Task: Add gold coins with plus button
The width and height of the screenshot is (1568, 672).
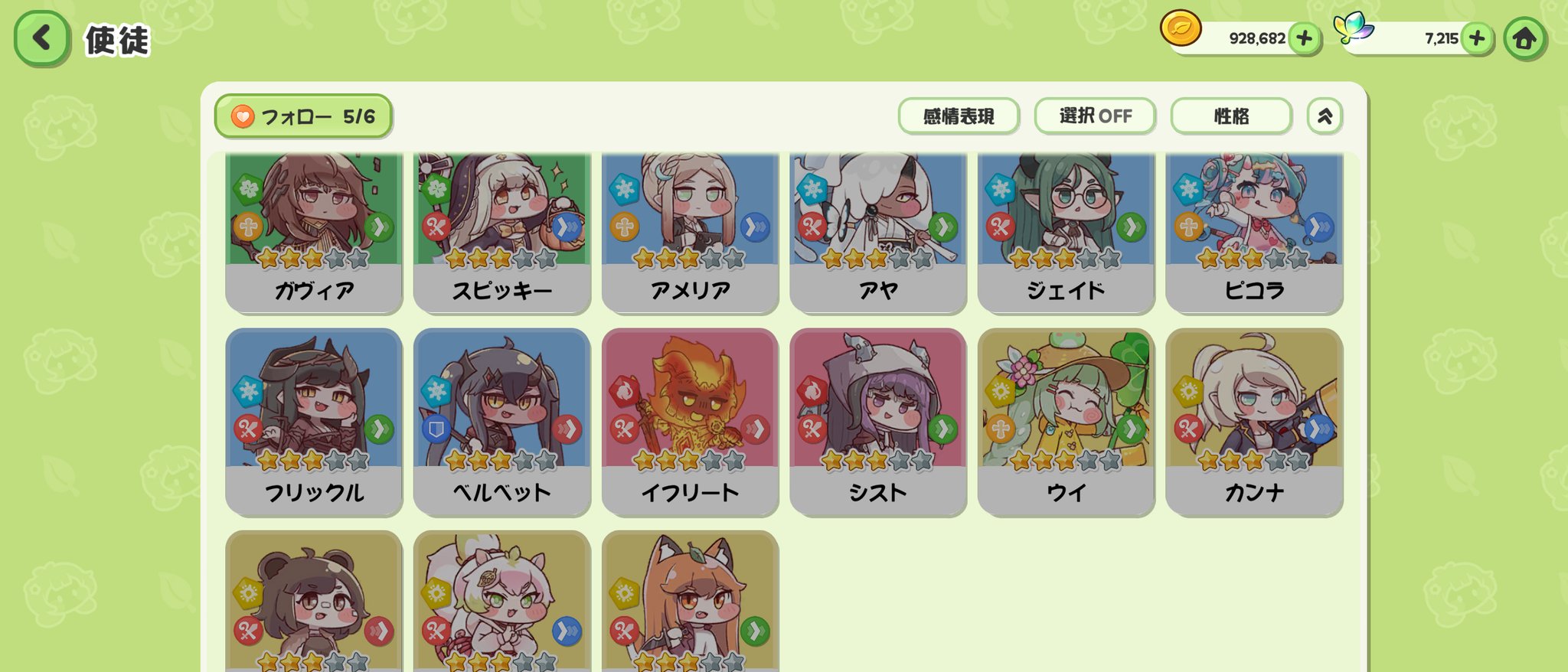Action: point(1305,38)
